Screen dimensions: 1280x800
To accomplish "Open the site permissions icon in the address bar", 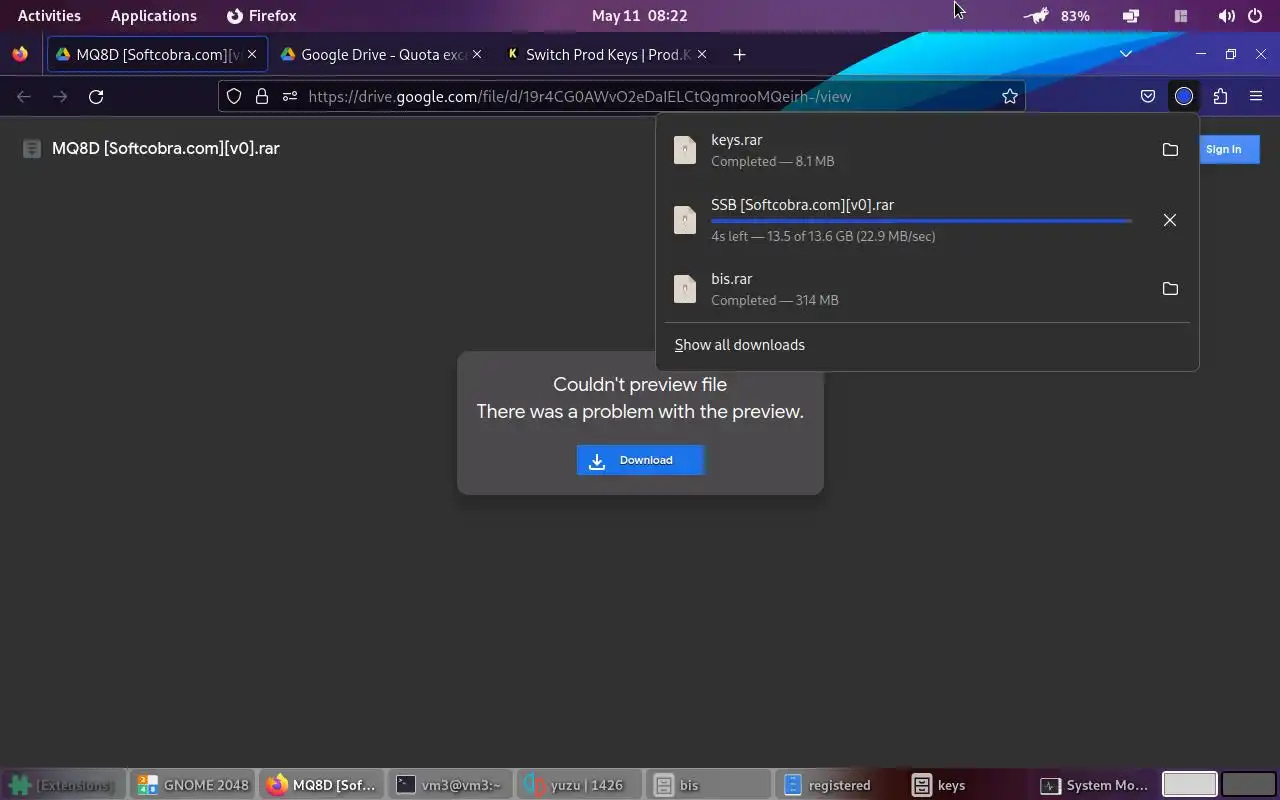I will [290, 96].
